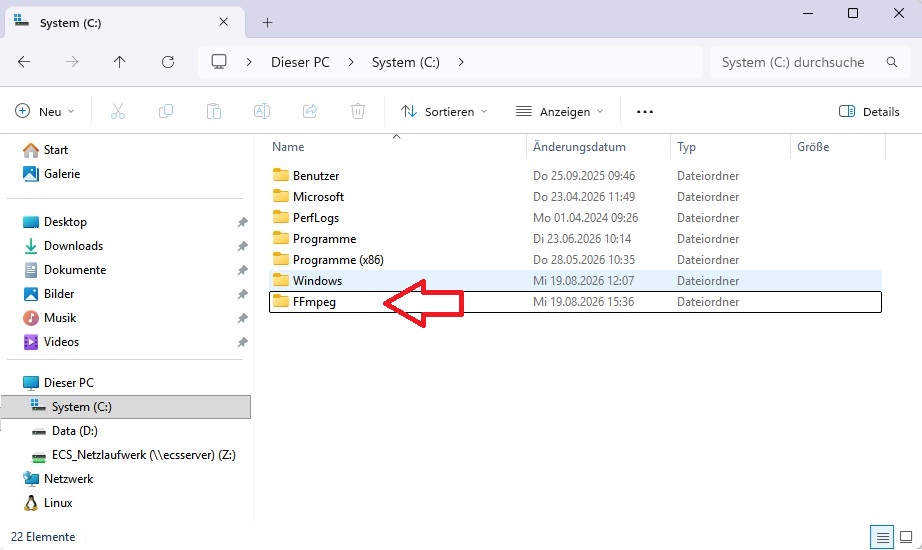Unpin Desktop via its pin icon
Viewport: 922px width, 550px height.
(242, 222)
